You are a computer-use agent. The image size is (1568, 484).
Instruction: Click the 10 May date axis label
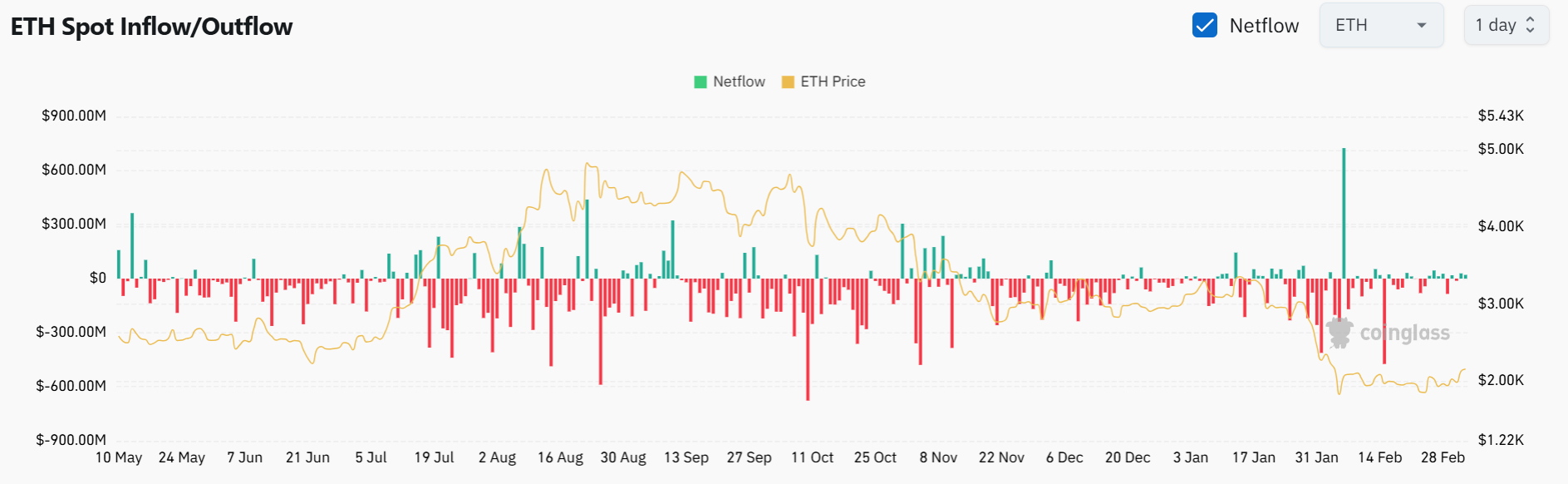click(x=119, y=457)
